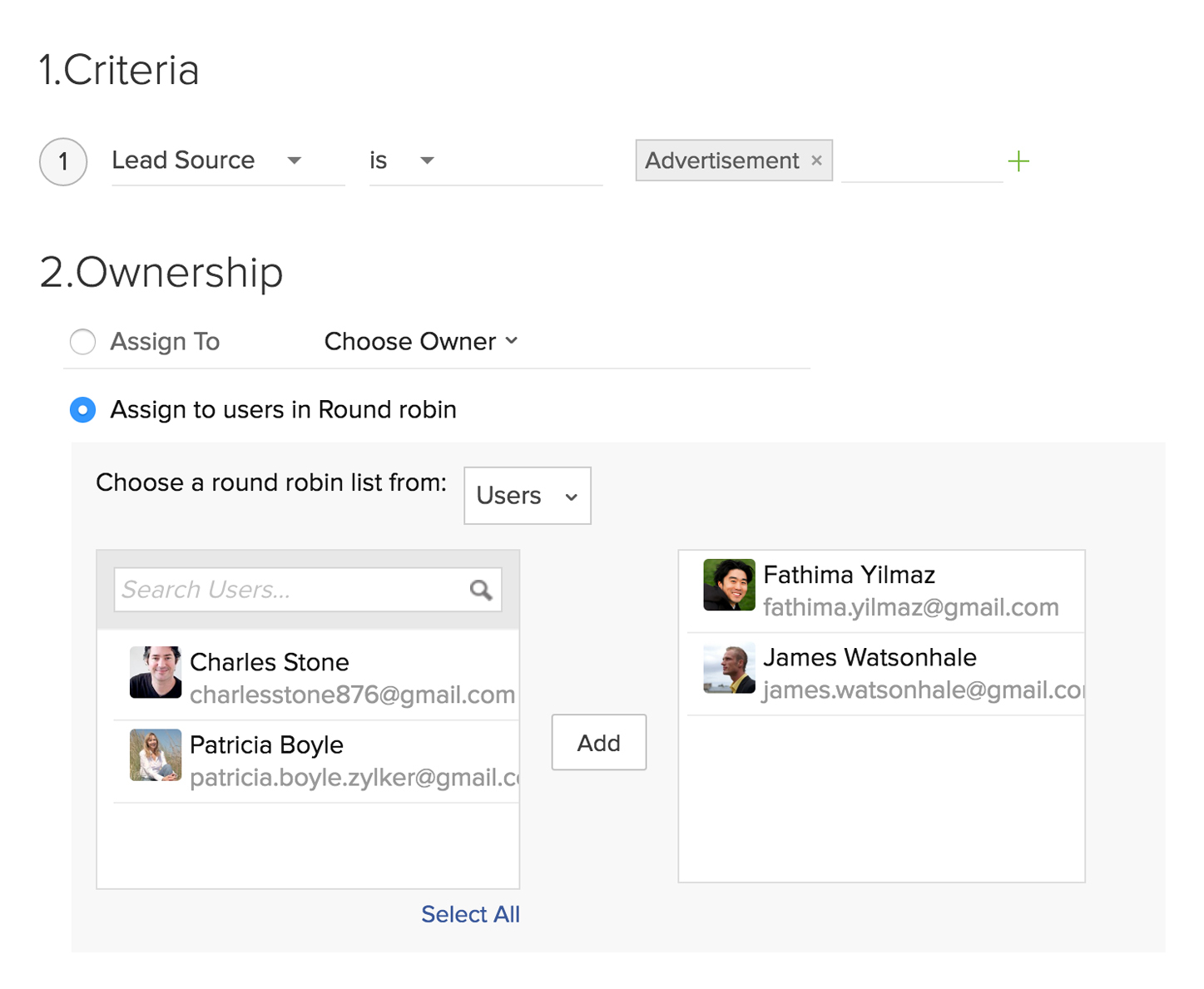Expand the Choose Owner dropdown
This screenshot has width=1204, height=989.
(x=421, y=341)
